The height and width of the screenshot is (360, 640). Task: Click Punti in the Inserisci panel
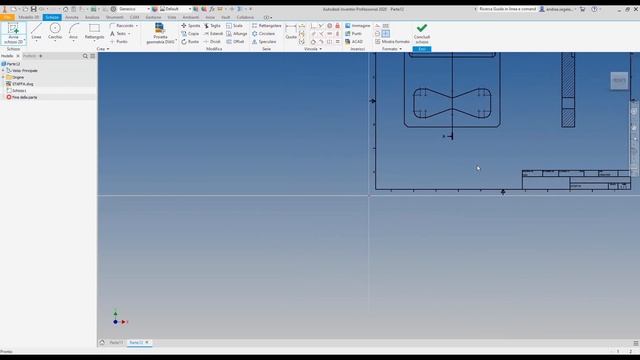[x=353, y=33]
